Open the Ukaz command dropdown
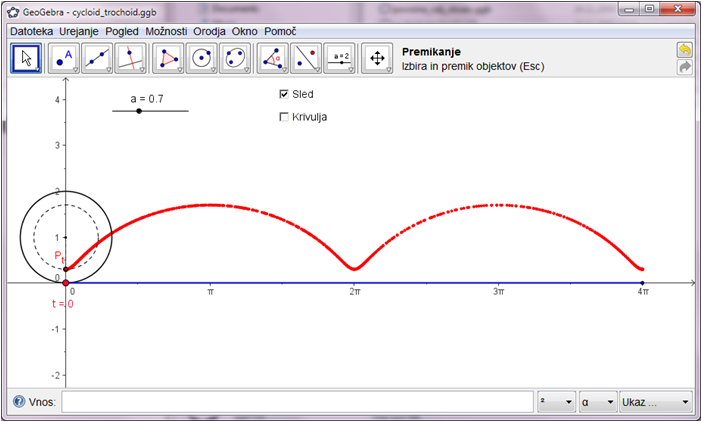Image resolution: width=702 pixels, height=422 pixels. (x=656, y=402)
